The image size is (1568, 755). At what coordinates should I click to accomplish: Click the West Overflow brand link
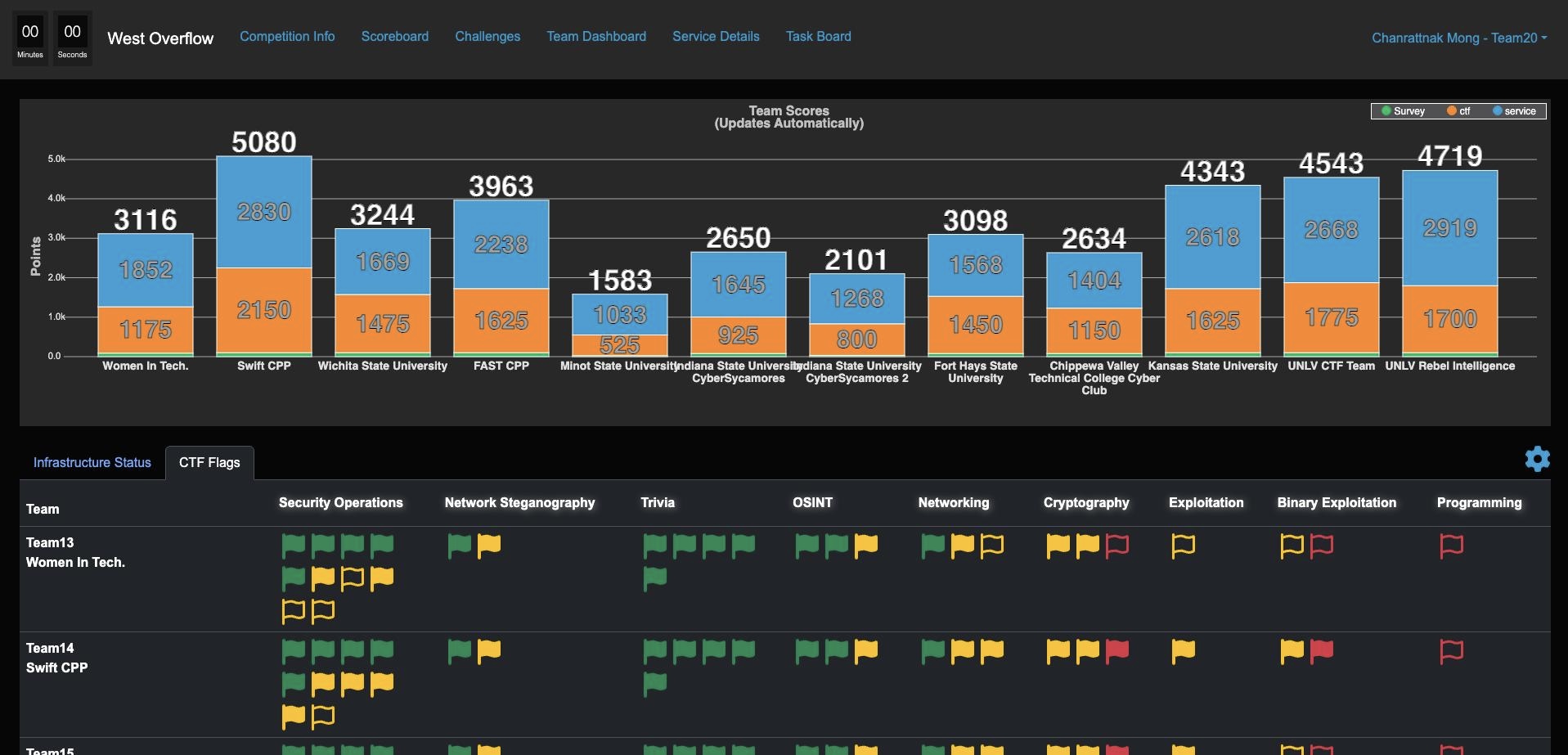pos(160,38)
